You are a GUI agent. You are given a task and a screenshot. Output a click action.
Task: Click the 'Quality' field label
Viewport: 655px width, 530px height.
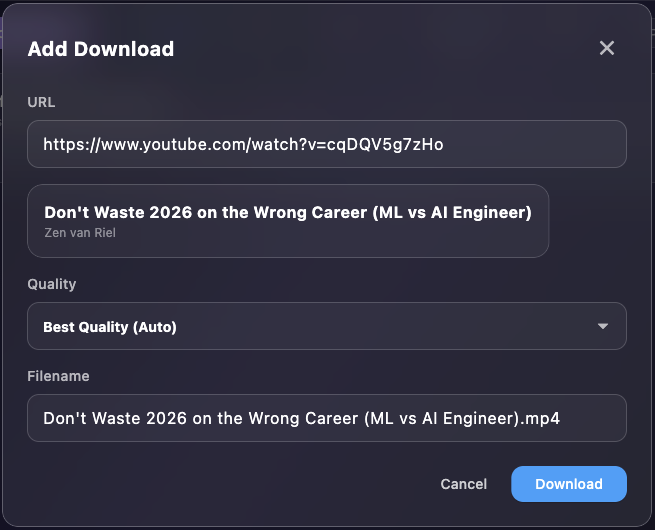coord(52,284)
